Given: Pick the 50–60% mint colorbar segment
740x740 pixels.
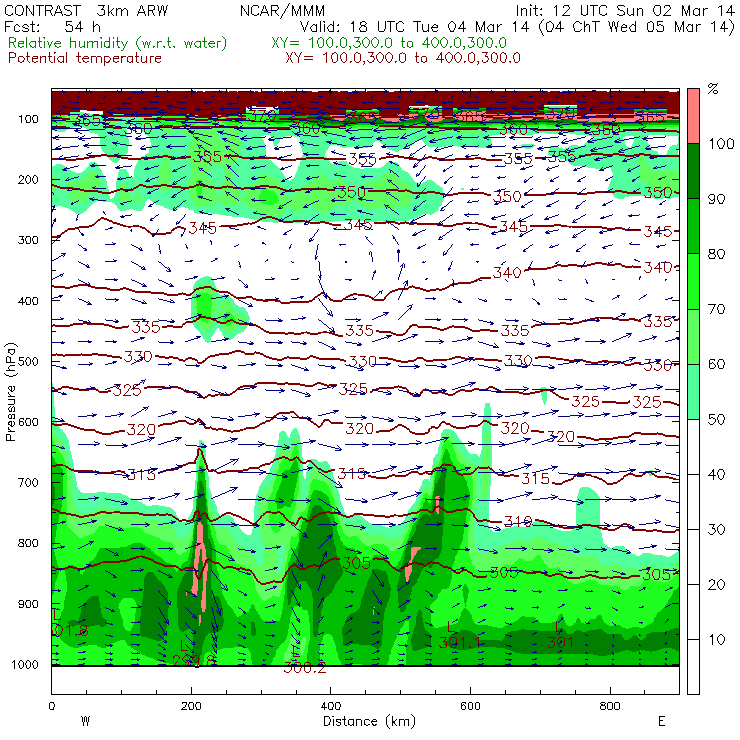Looking at the screenshot, I should click(x=693, y=392).
